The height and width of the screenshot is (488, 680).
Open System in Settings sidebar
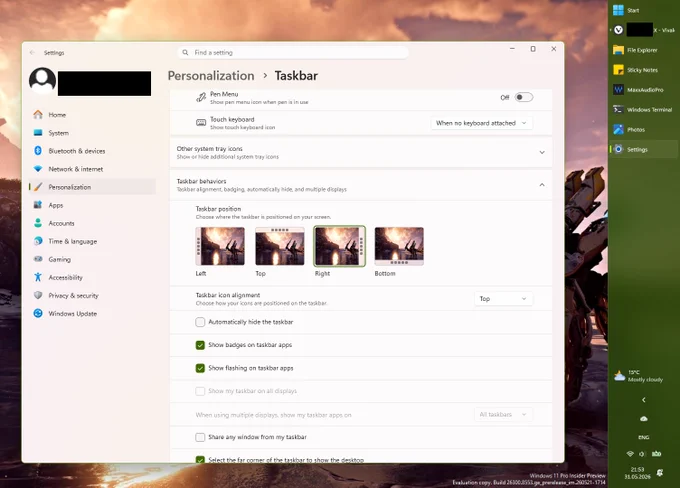(x=92, y=133)
